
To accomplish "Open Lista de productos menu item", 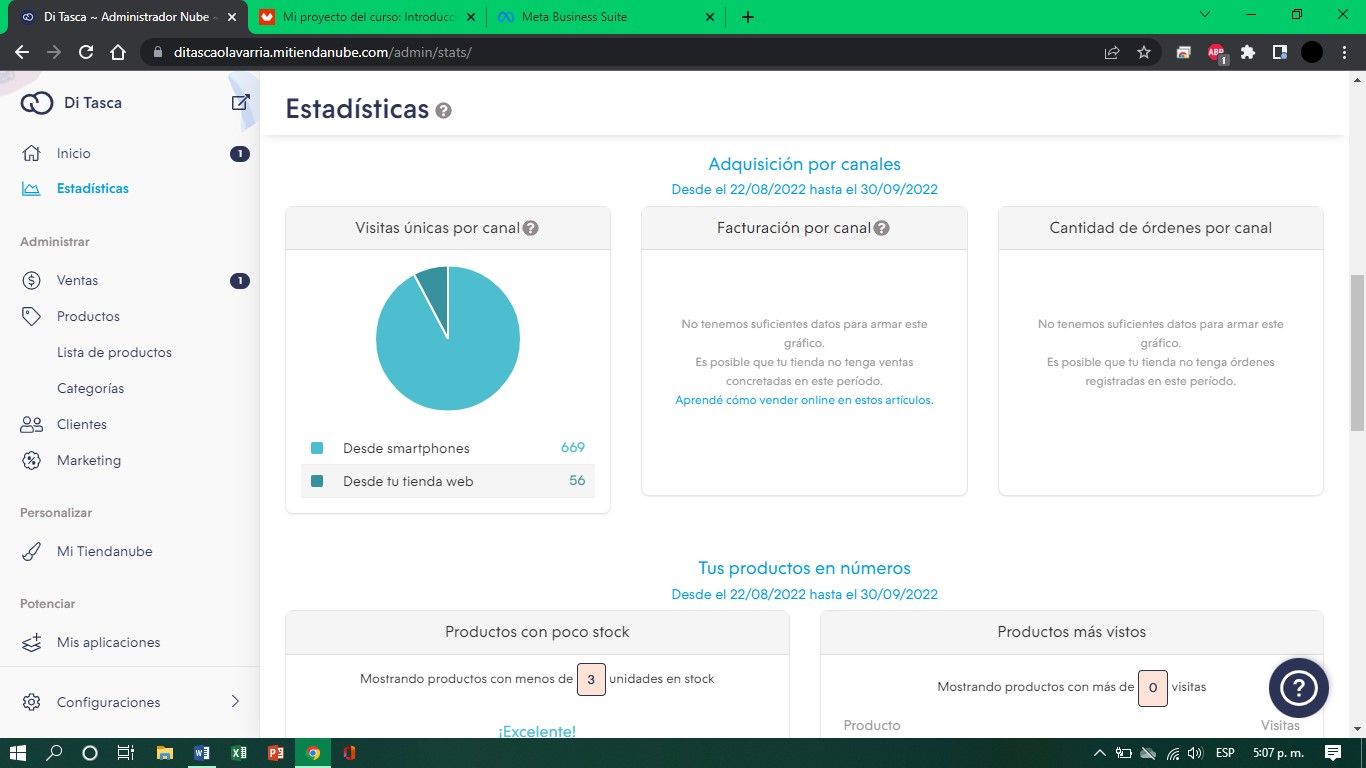I will 114,352.
